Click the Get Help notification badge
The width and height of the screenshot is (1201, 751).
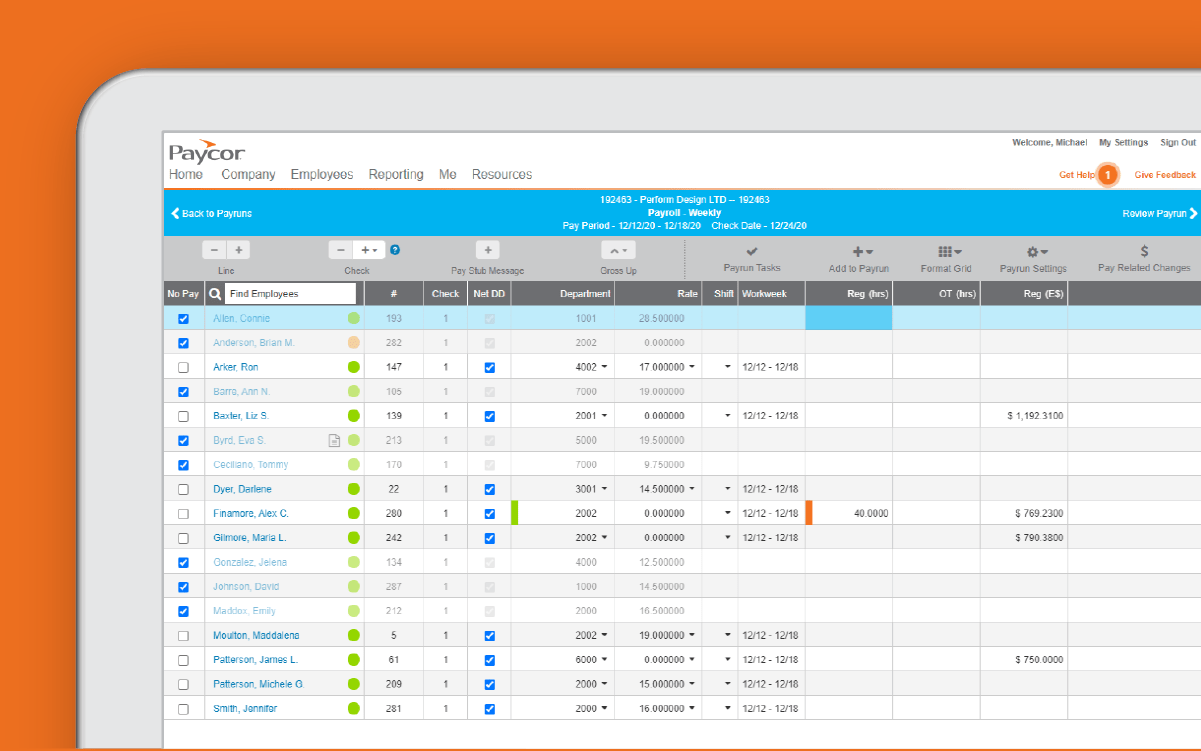tap(1107, 175)
